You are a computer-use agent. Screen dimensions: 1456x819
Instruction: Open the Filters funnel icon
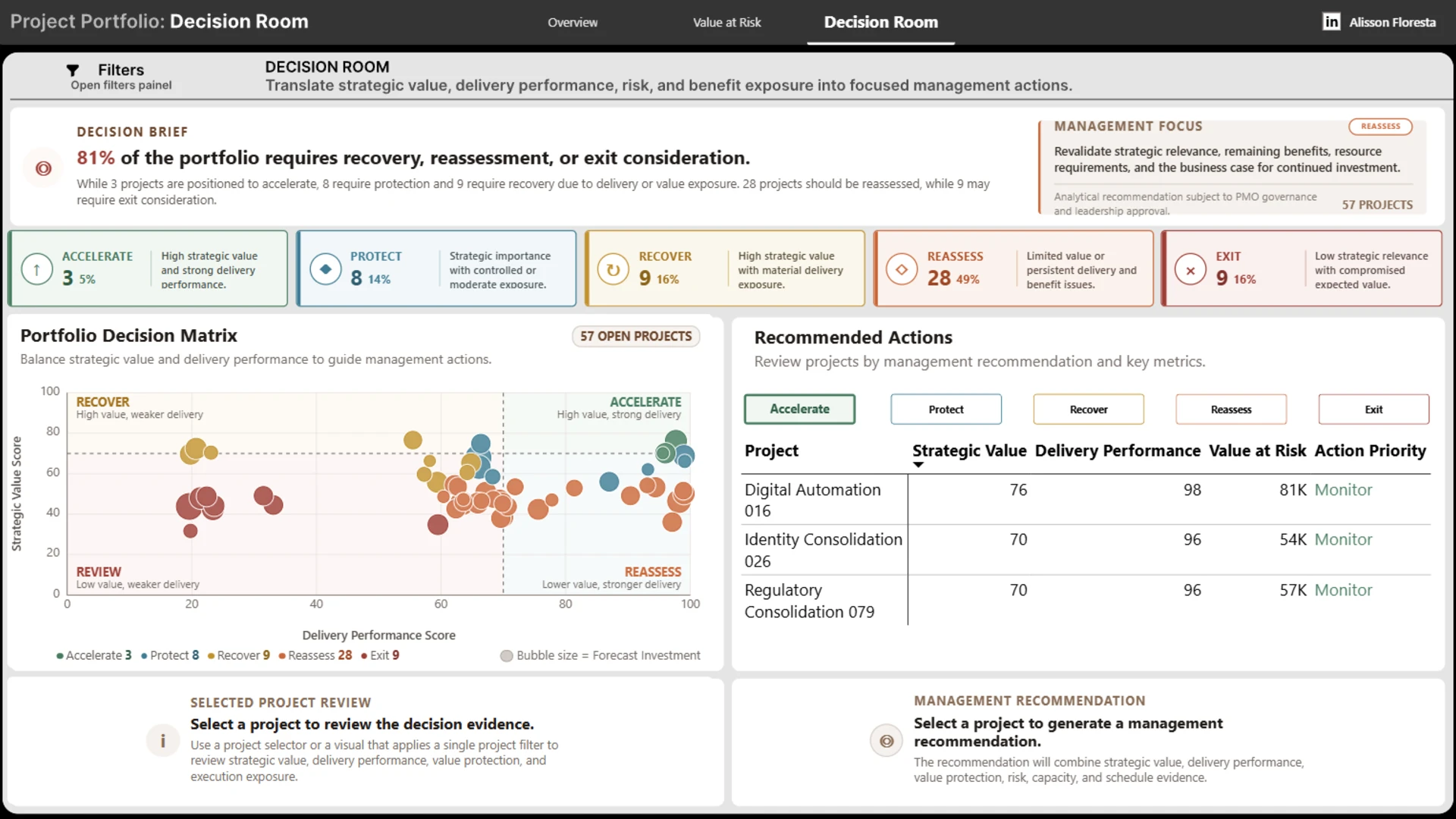tap(73, 71)
